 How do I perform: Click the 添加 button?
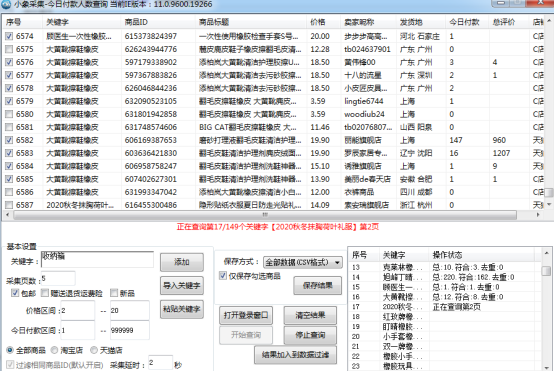pos(182,262)
